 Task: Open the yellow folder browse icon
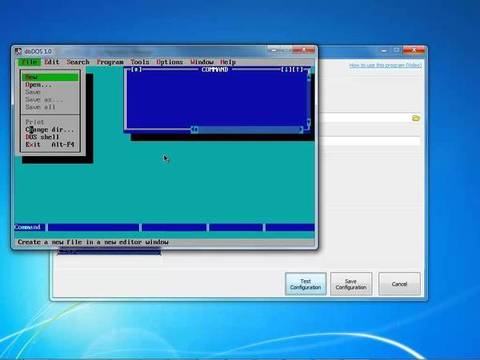(416, 118)
